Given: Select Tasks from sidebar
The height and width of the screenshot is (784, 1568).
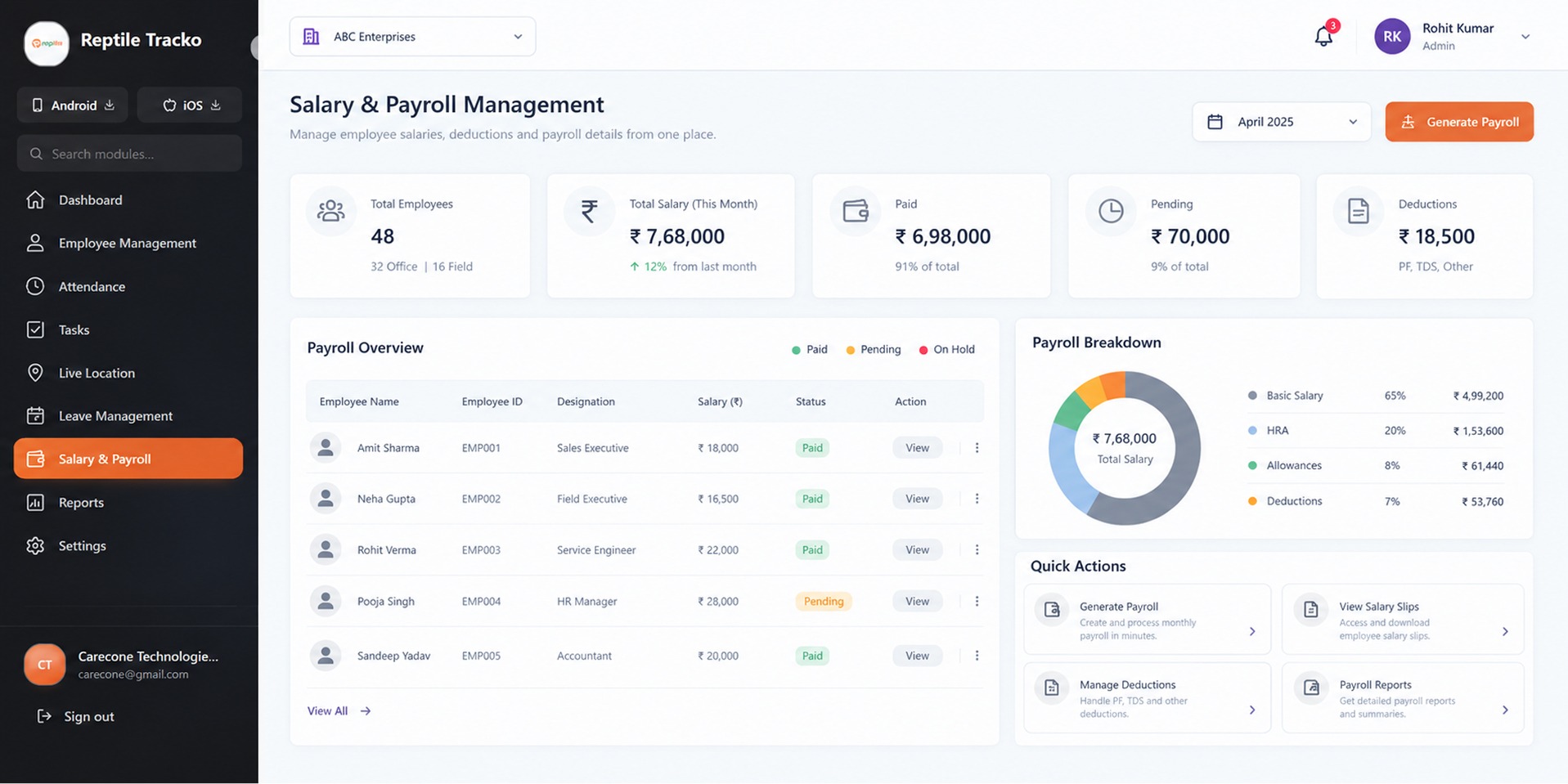Looking at the screenshot, I should tap(128, 330).
